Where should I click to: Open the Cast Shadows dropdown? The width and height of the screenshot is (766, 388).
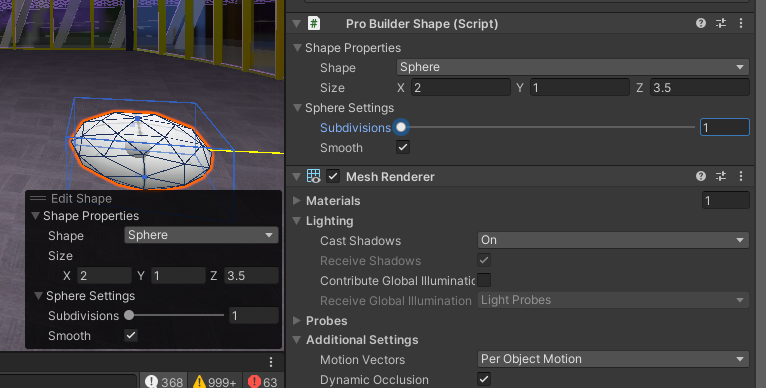[x=613, y=240]
